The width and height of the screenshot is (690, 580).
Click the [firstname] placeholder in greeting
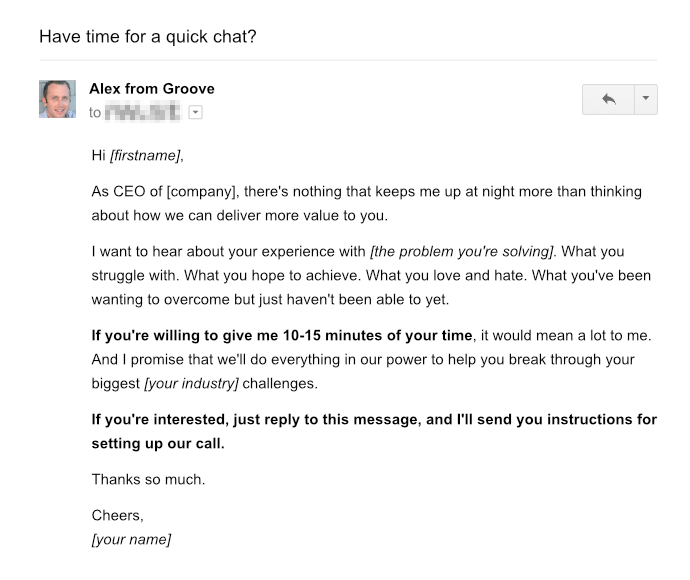coord(146,155)
